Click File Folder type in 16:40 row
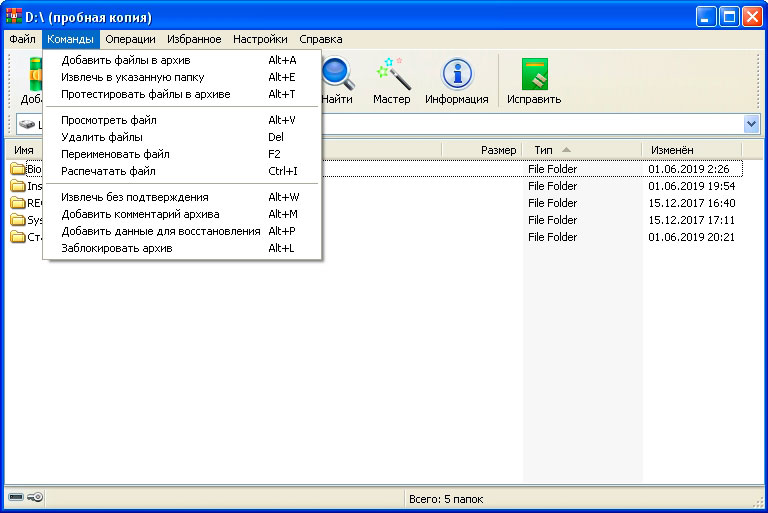 click(552, 203)
